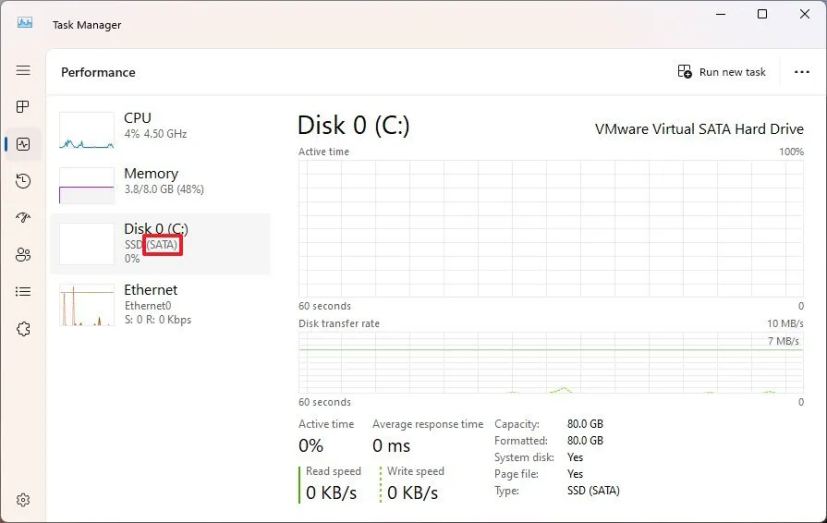Click the Disk transfer rate graph
This screenshot has height=523, width=827.
[x=551, y=363]
